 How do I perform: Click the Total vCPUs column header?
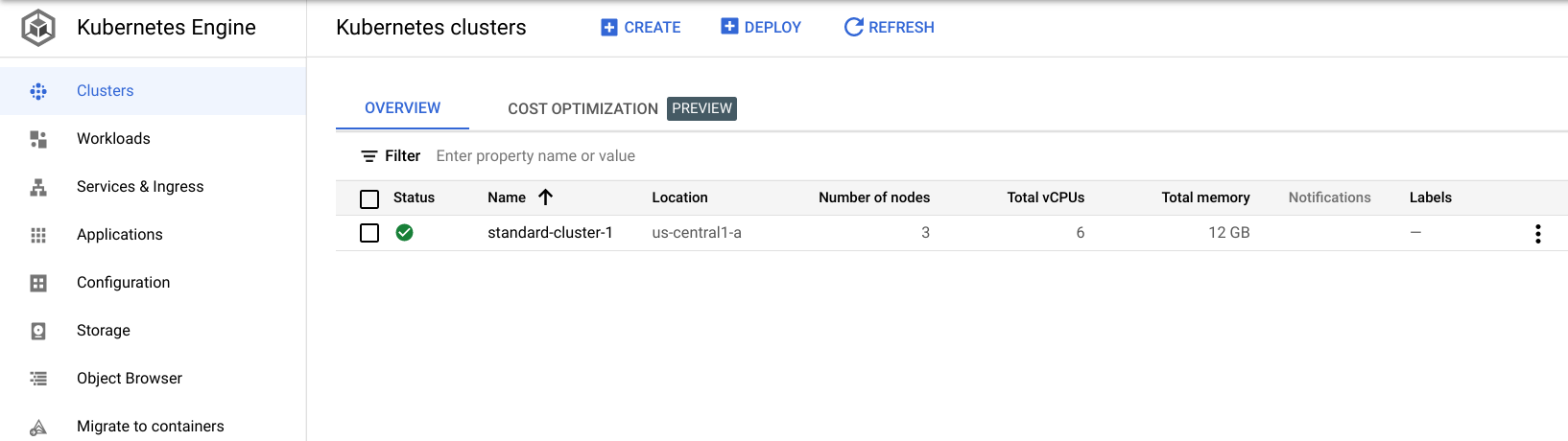coord(1046,197)
